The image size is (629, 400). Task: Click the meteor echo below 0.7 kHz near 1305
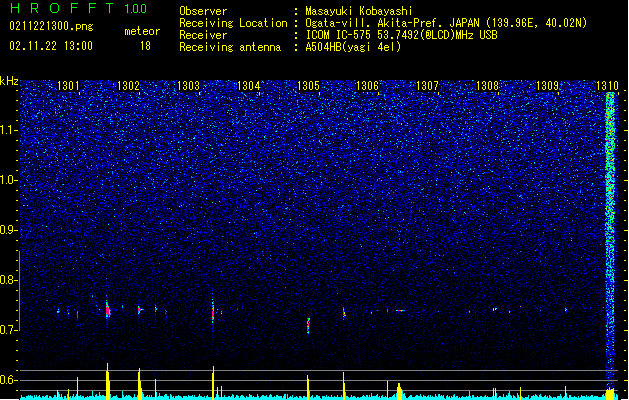click(308, 326)
